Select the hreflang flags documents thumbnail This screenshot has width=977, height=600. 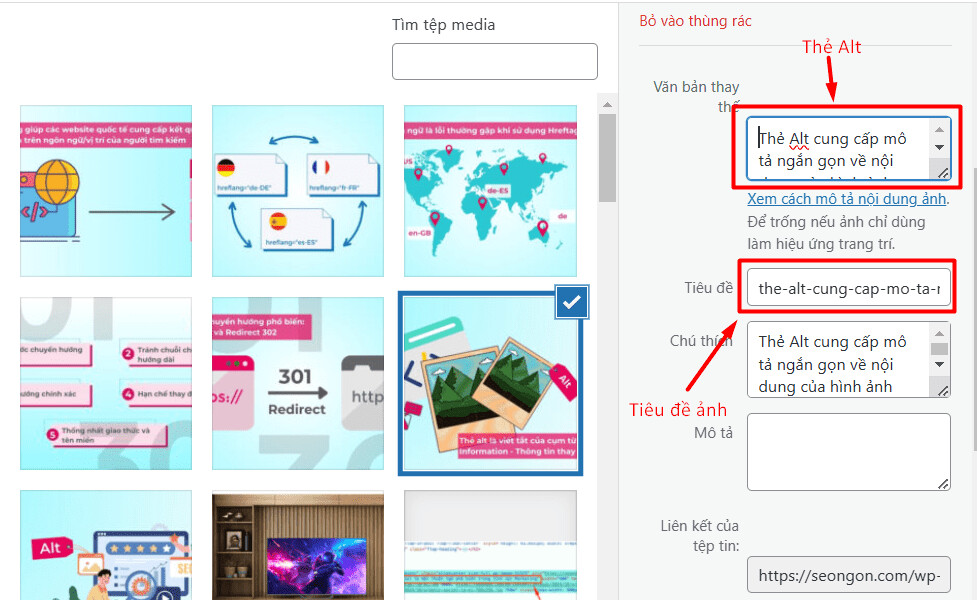click(298, 191)
